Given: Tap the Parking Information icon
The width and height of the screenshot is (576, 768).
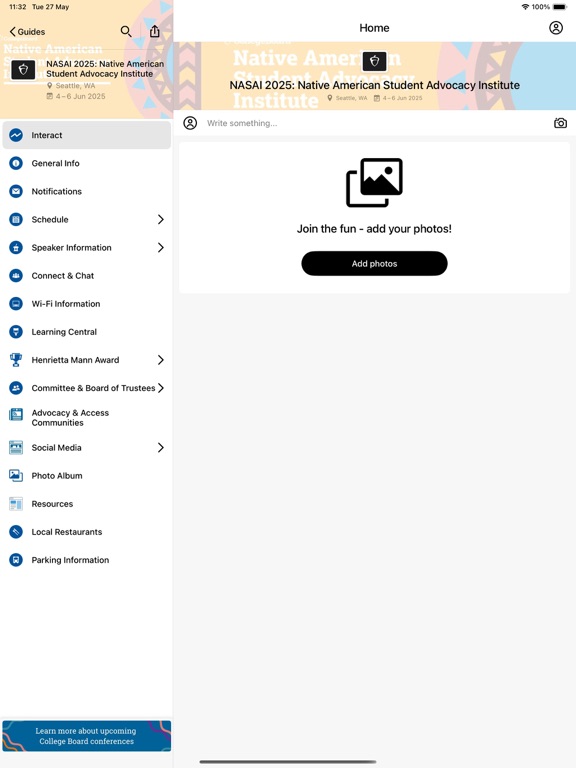Looking at the screenshot, I should pos(16,560).
